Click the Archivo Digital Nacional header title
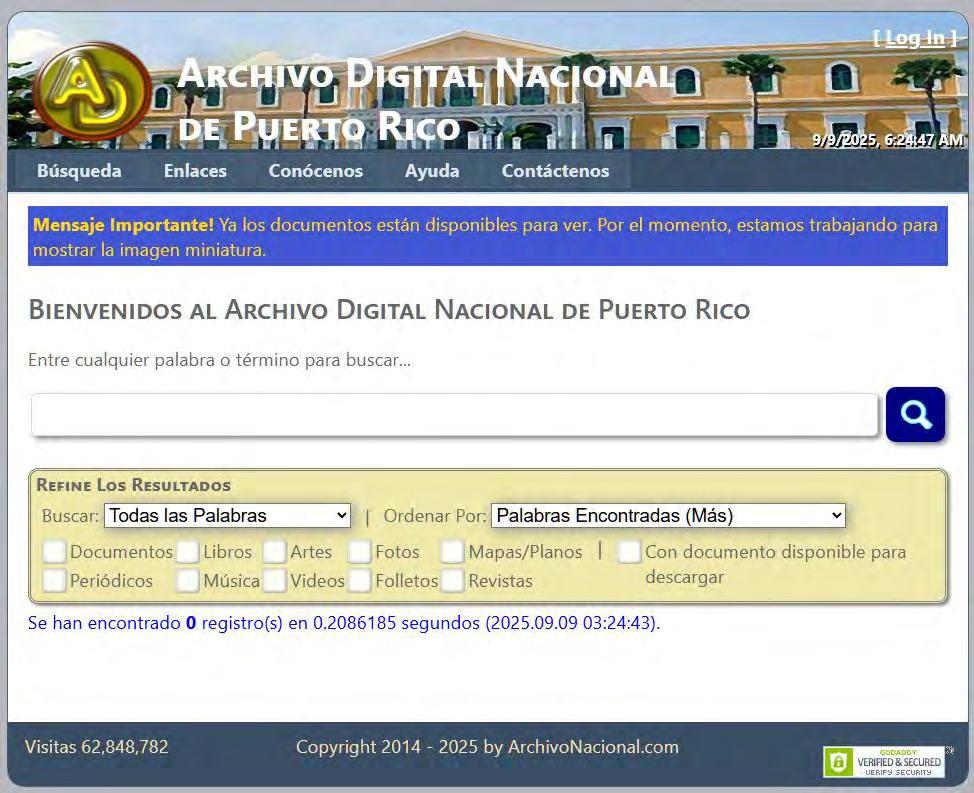974x793 pixels. 426,99
